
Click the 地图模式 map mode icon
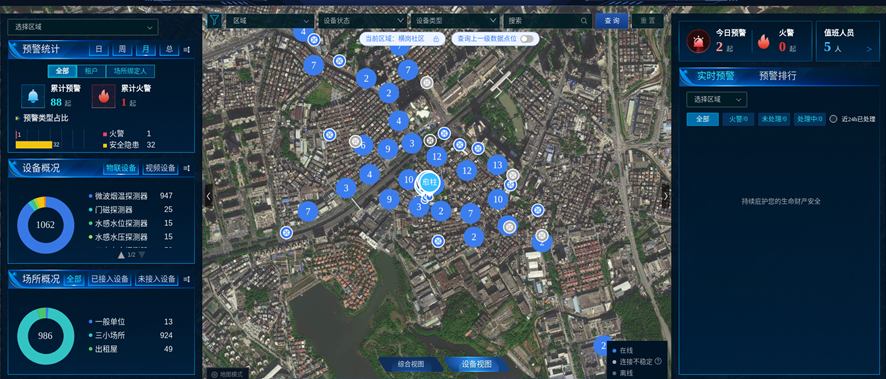click(x=214, y=374)
